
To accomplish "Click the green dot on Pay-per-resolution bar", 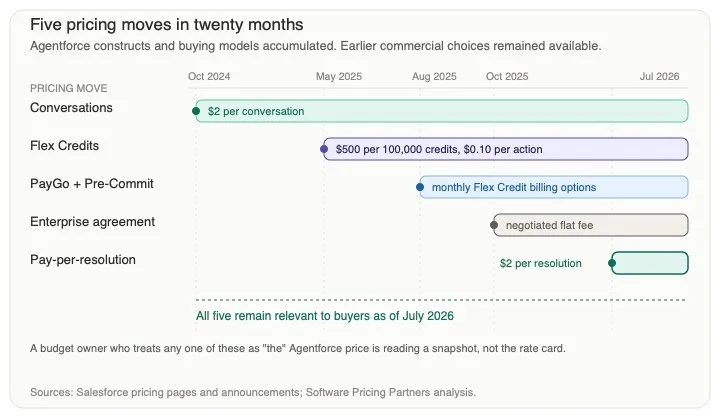I will pyautogui.click(x=612, y=263).
